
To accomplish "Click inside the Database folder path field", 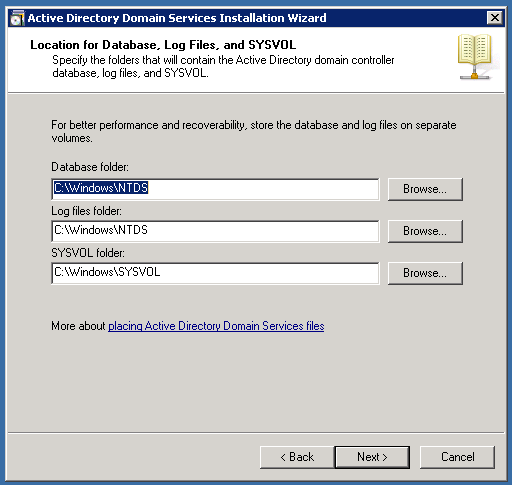I will [x=215, y=189].
